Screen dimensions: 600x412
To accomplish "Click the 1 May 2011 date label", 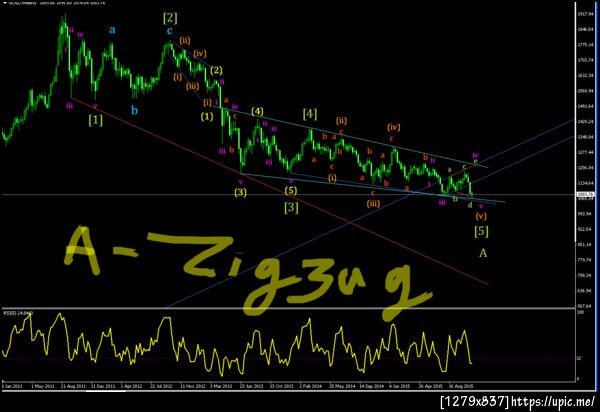I will pos(43,386).
